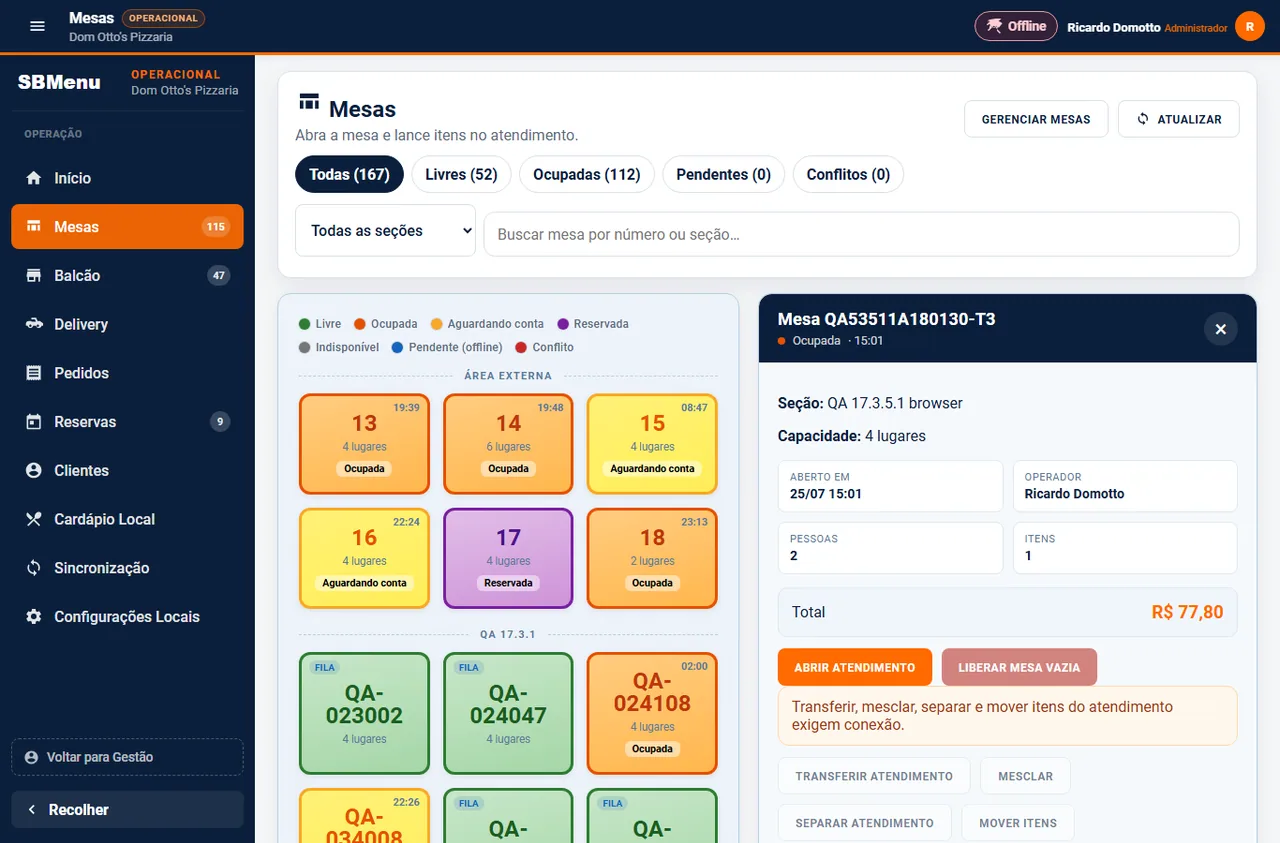The image size is (1280, 843).
Task: Click the Sincronização sync icon
Action: click(34, 568)
